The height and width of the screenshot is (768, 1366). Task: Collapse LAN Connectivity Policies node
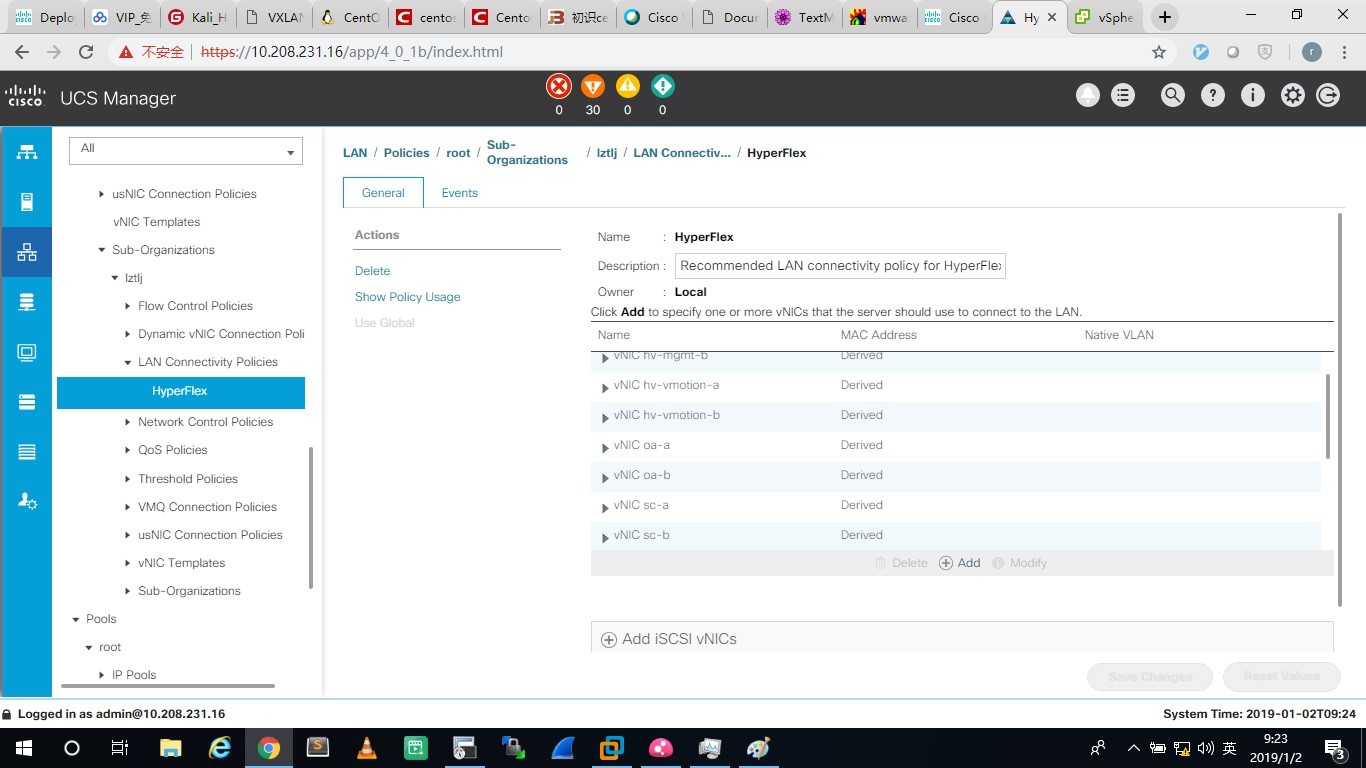click(128, 362)
